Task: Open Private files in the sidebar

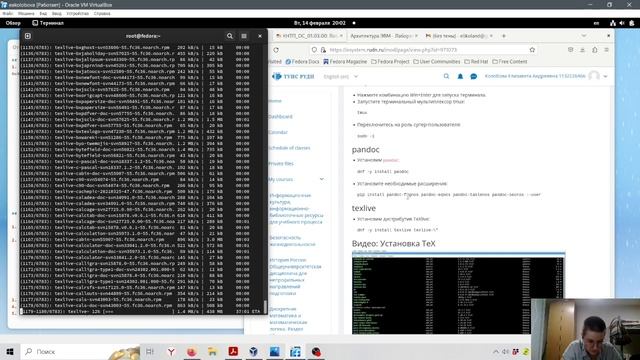Action: click(x=281, y=163)
